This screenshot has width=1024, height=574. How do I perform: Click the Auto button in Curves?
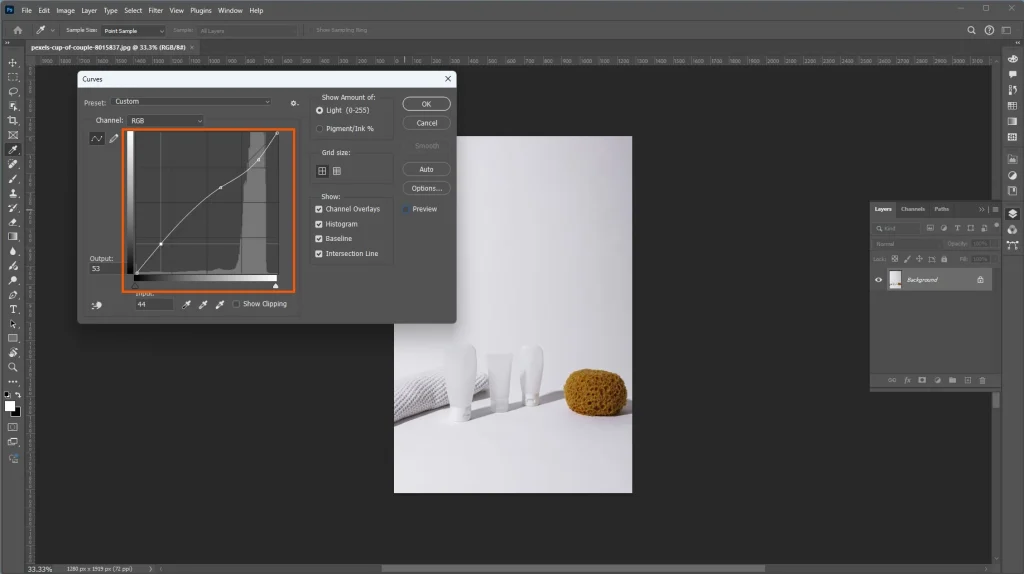(426, 169)
